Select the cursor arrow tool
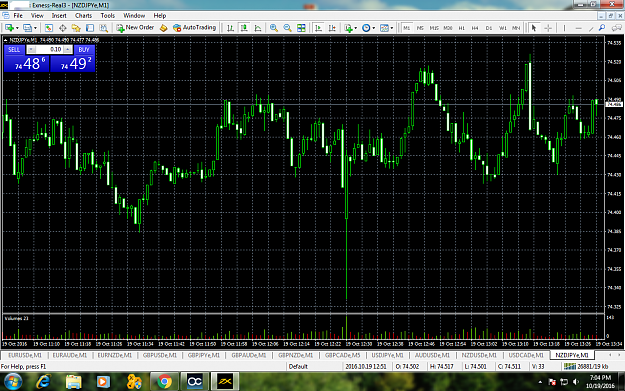Screen dimensions: 625x391 coord(534,28)
